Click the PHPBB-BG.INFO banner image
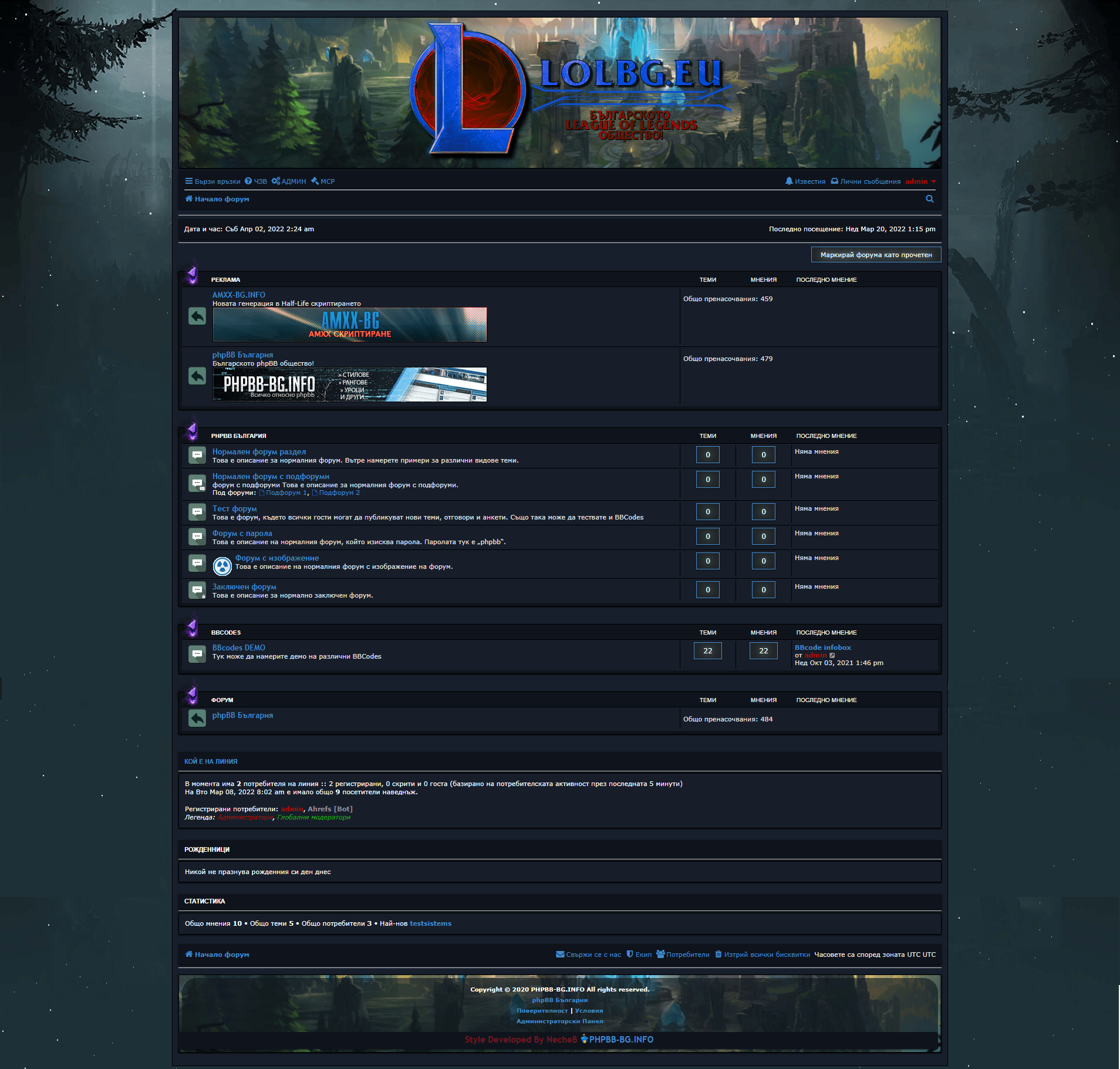Screen dimensions: 1120x1069 click(x=349, y=385)
